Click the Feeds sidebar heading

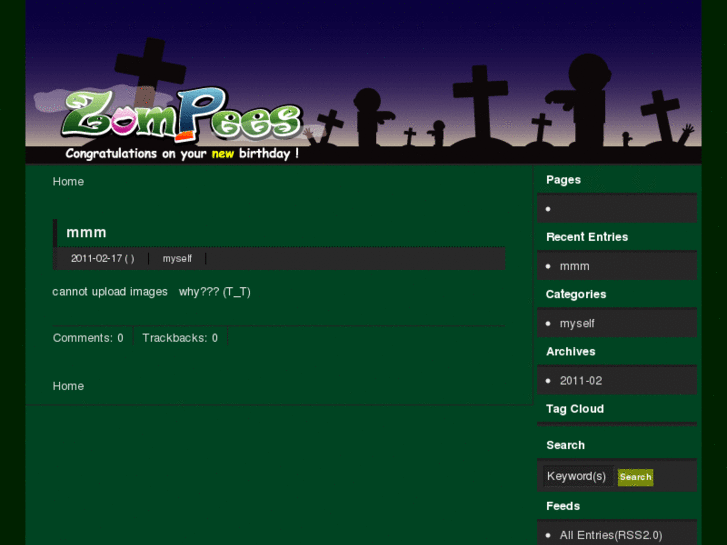coord(563,506)
